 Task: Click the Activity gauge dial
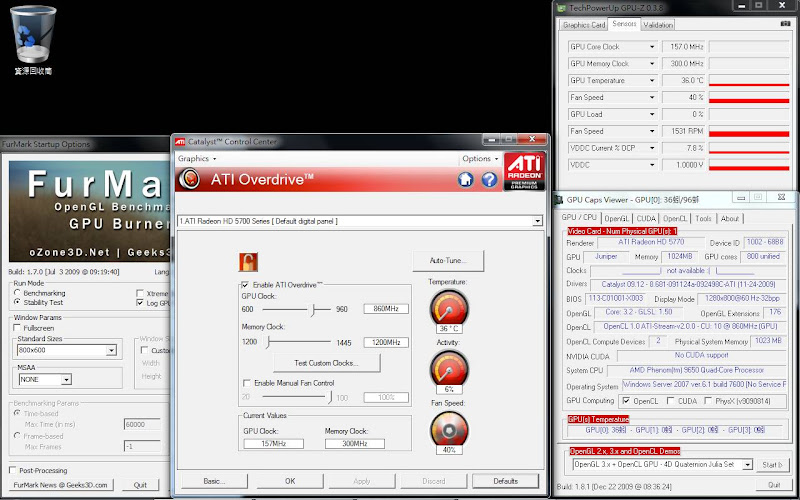point(449,368)
